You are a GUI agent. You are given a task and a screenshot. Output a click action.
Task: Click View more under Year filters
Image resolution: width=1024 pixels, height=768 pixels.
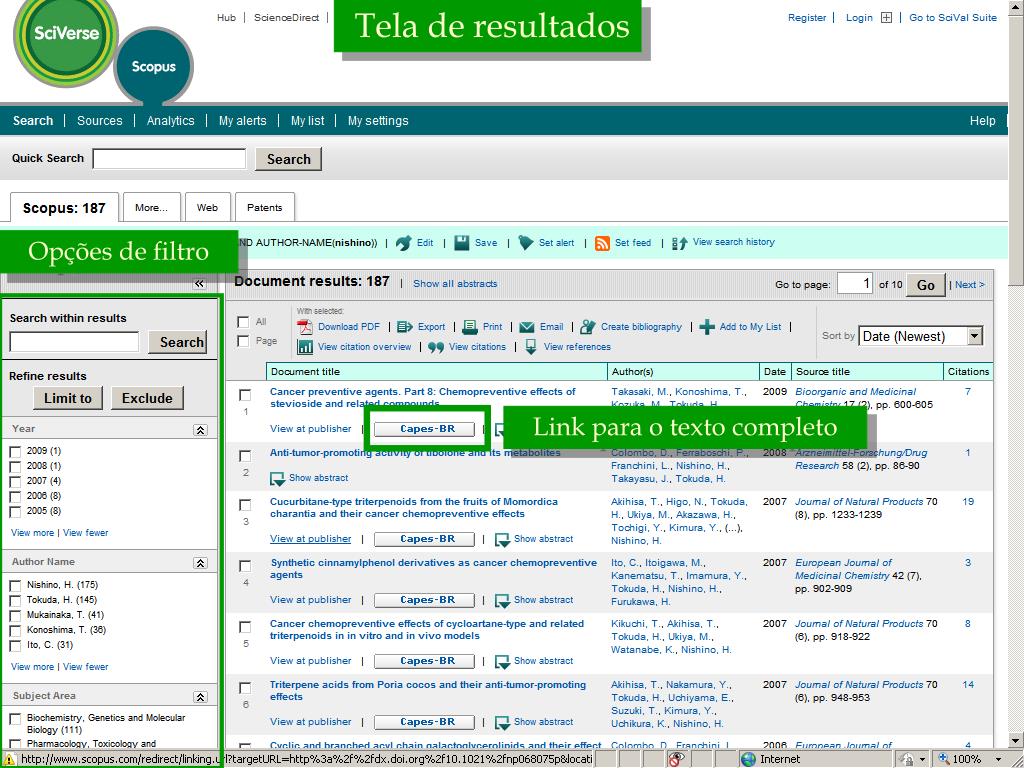32,533
